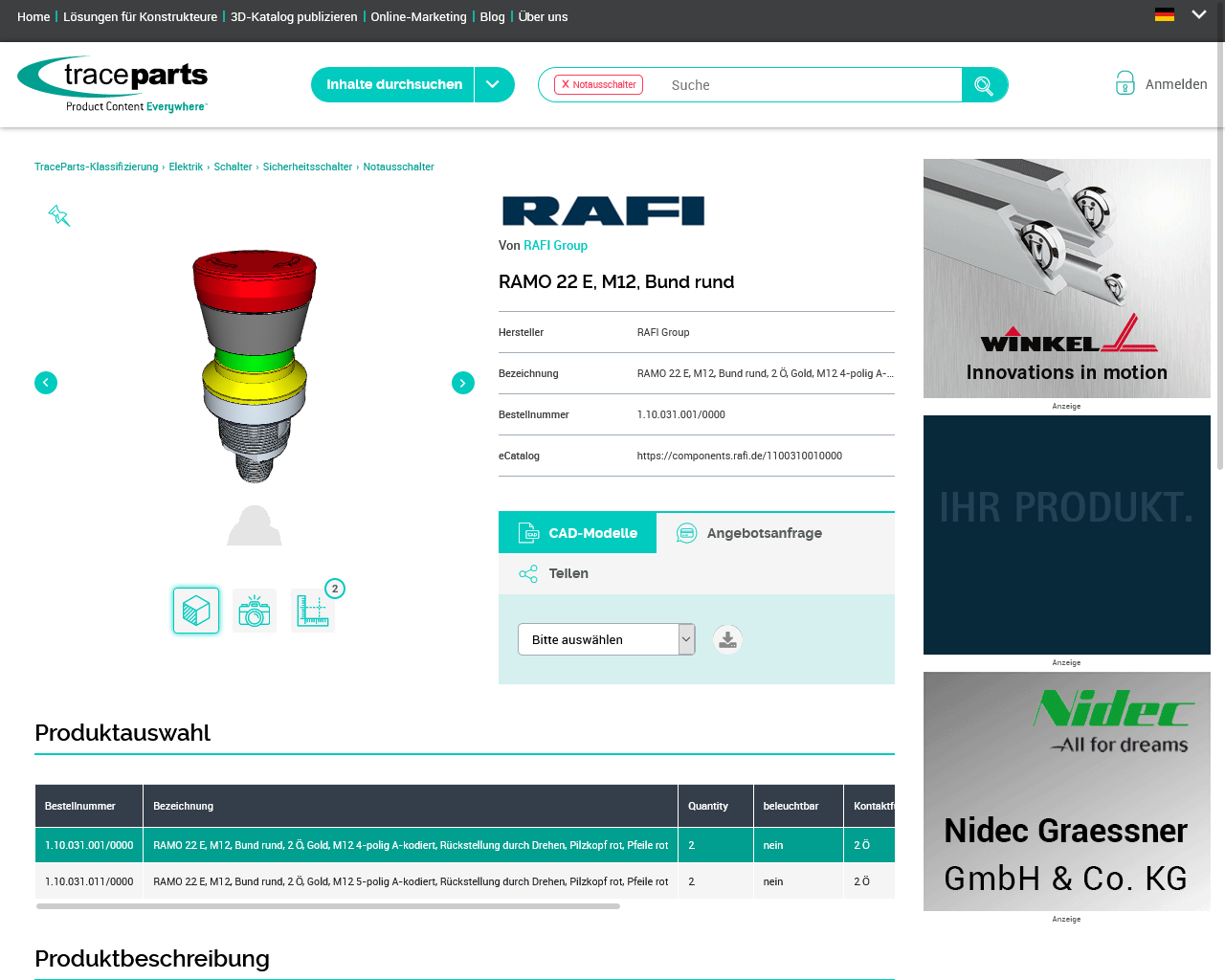This screenshot has height=980, width=1225.
Task: Open the Bitte auswählen CAD format dropdown
Action: point(607,639)
